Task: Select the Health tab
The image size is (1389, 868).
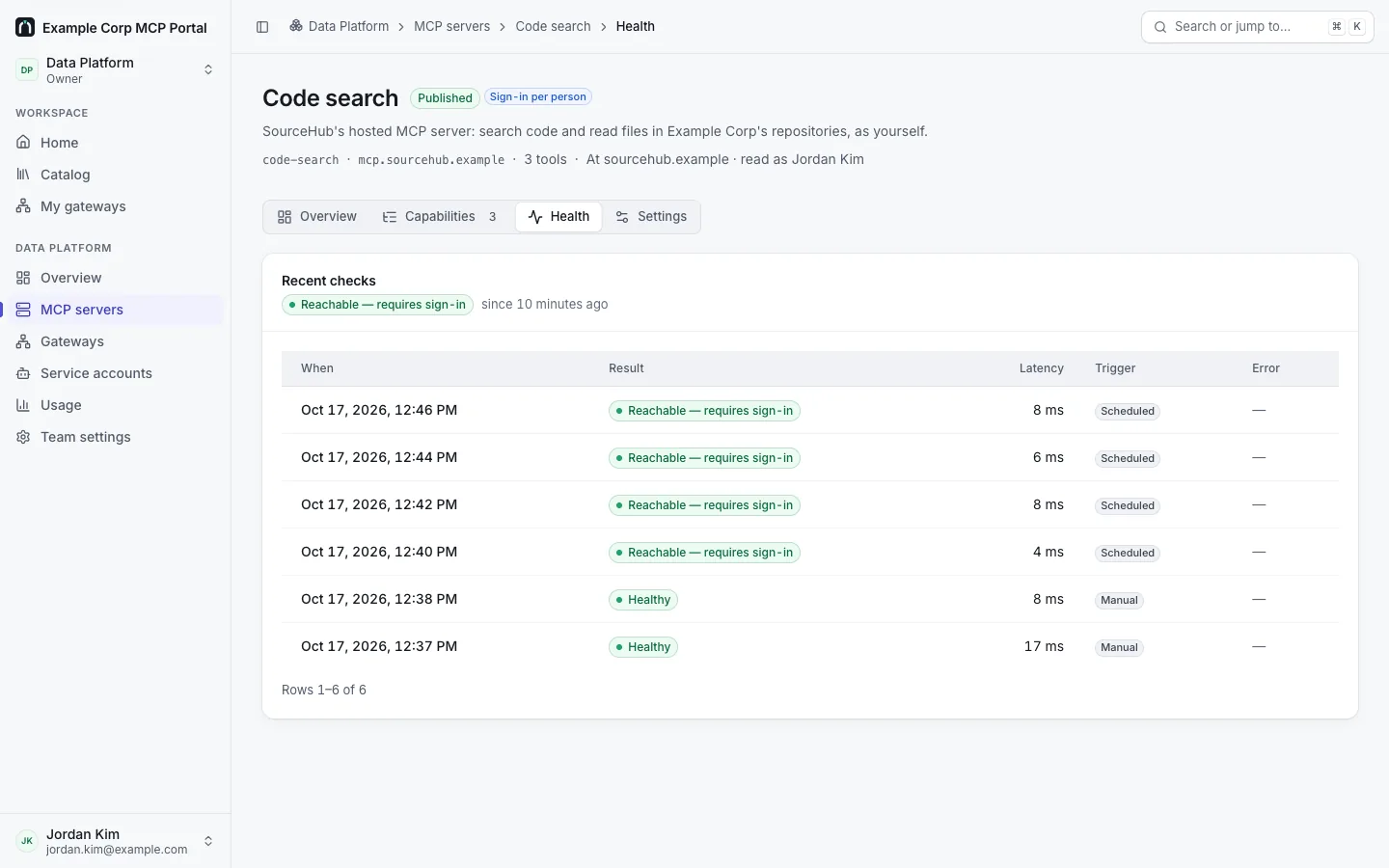Action: click(558, 217)
